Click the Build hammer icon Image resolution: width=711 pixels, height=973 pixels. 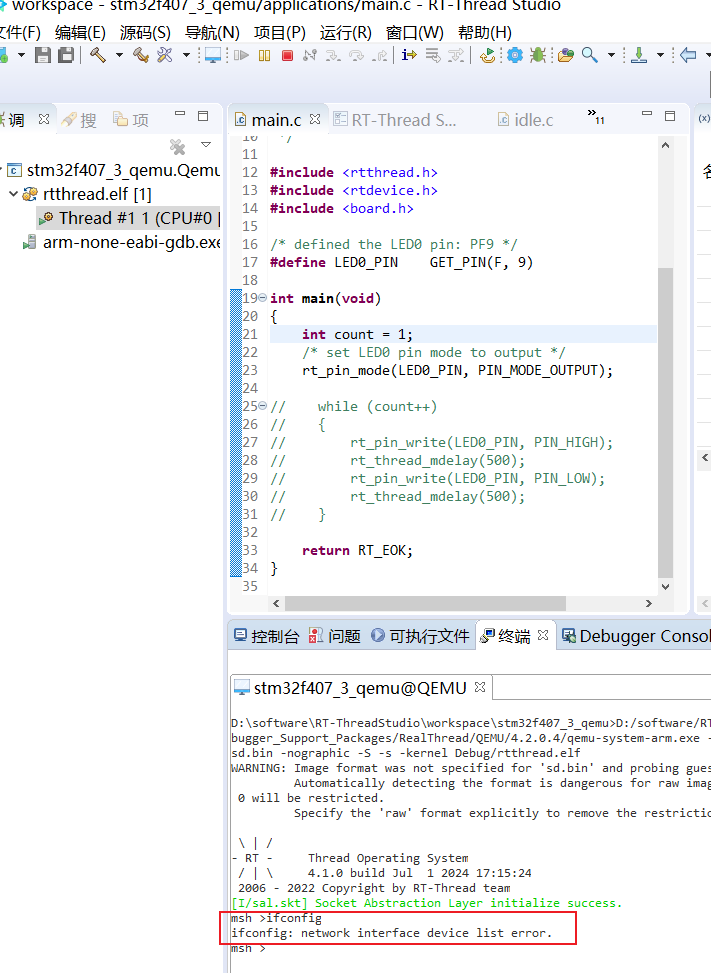[97, 55]
